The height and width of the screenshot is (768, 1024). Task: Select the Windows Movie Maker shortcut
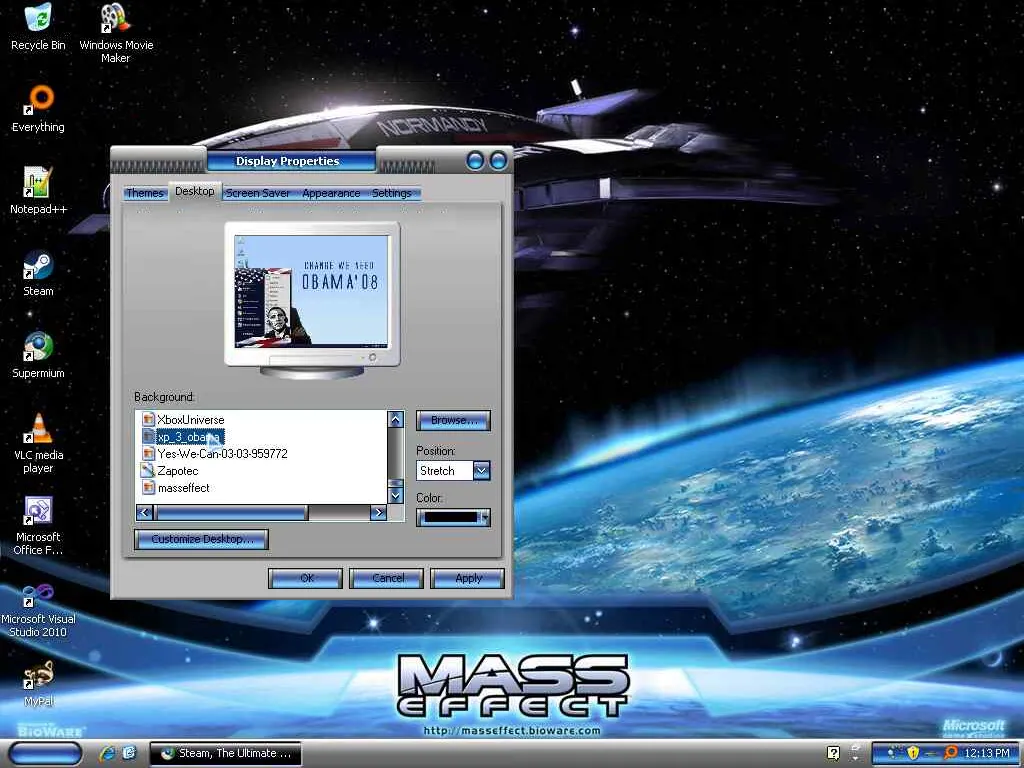pyautogui.click(x=116, y=32)
